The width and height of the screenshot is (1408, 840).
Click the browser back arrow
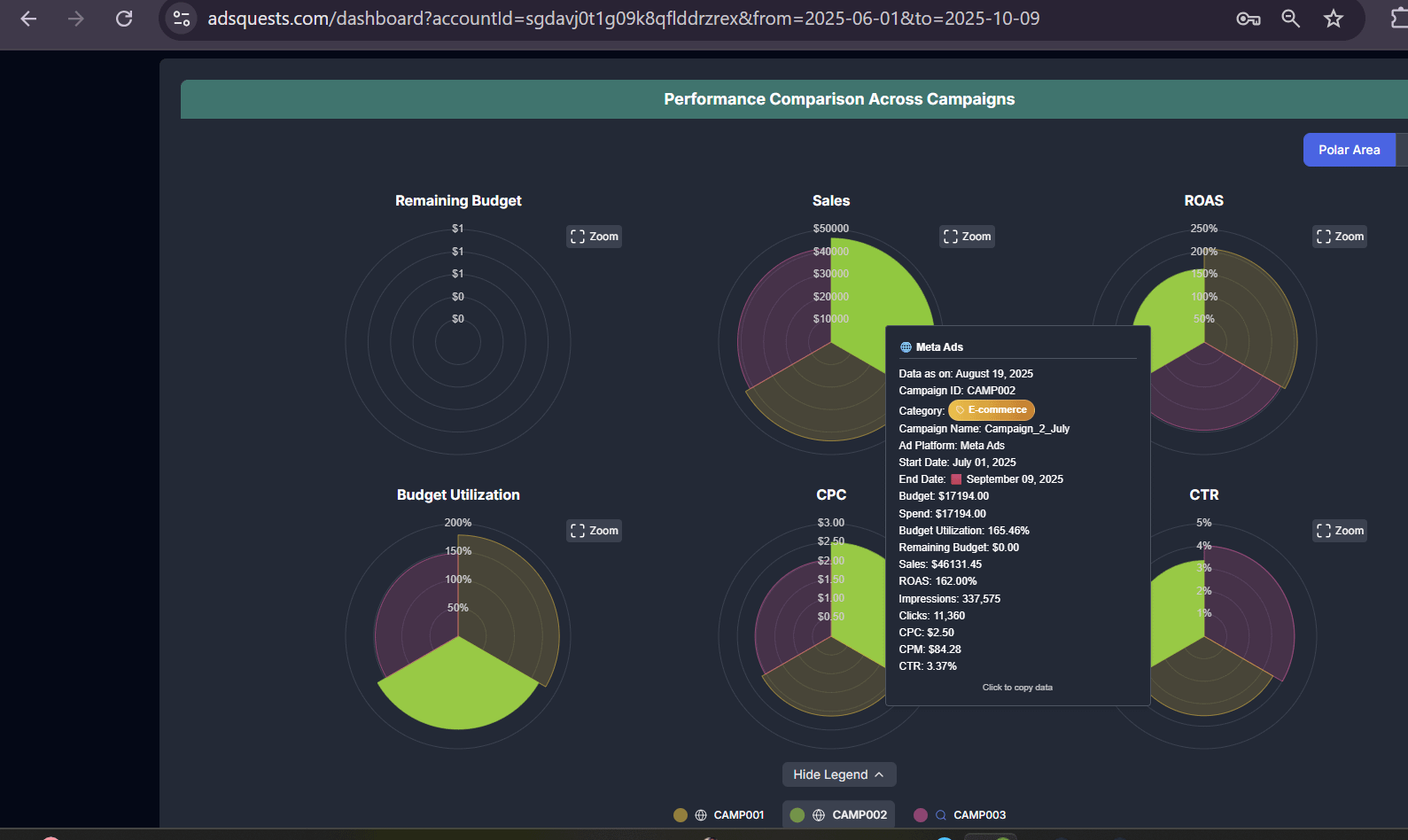point(28,19)
